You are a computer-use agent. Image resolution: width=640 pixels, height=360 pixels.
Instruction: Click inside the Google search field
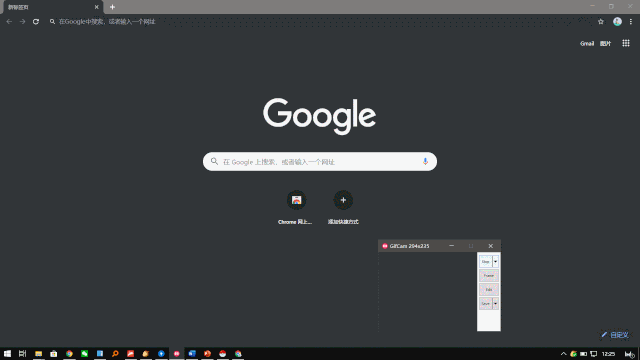(x=320, y=162)
